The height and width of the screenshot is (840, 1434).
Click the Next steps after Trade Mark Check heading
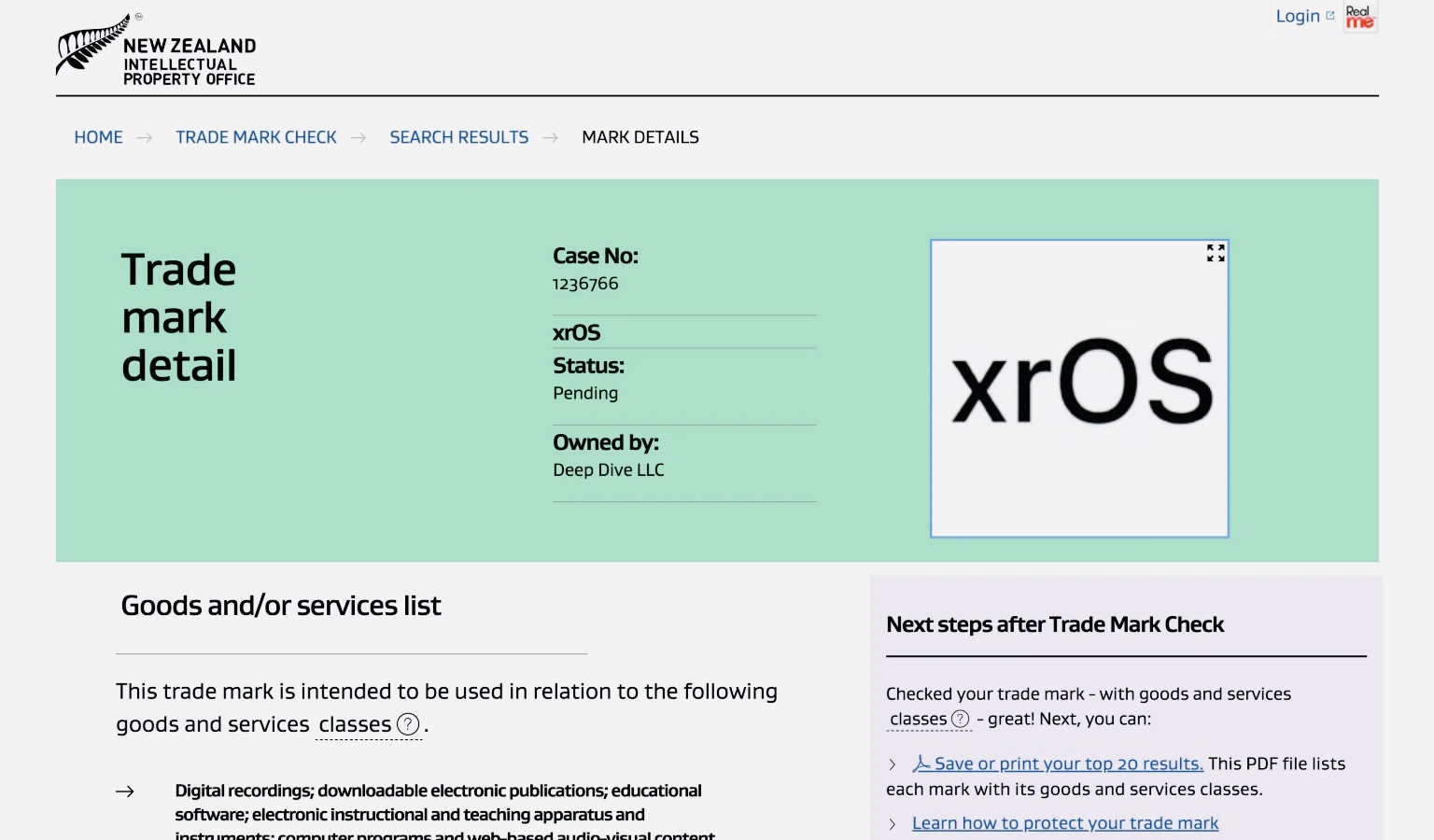click(1055, 624)
